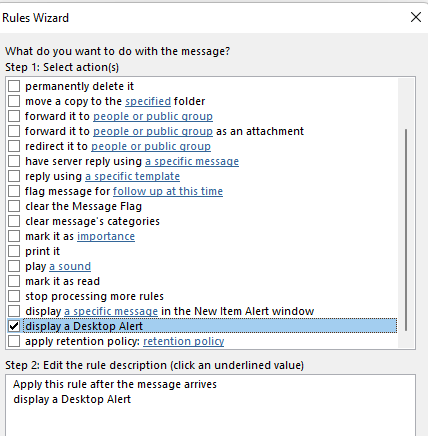This screenshot has width=428, height=436.
Task: Uncheck 'display a Desktop Alert' checkbox
Action: tap(14, 326)
